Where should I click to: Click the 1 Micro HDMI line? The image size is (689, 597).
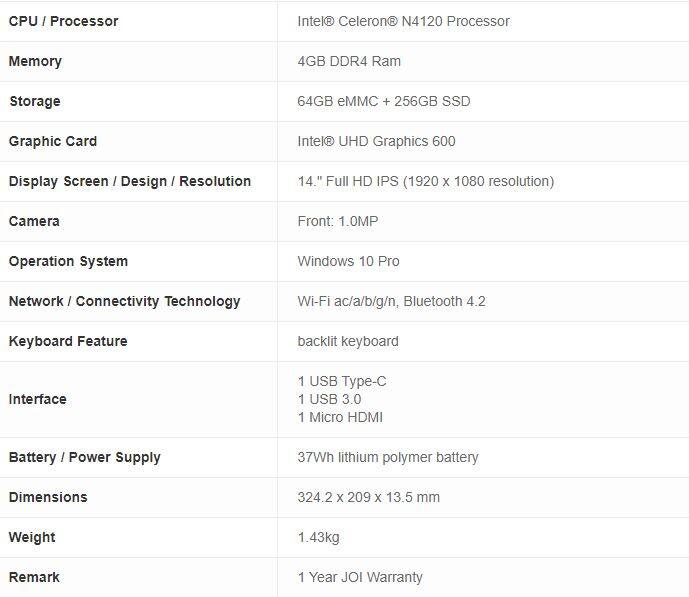point(340,417)
